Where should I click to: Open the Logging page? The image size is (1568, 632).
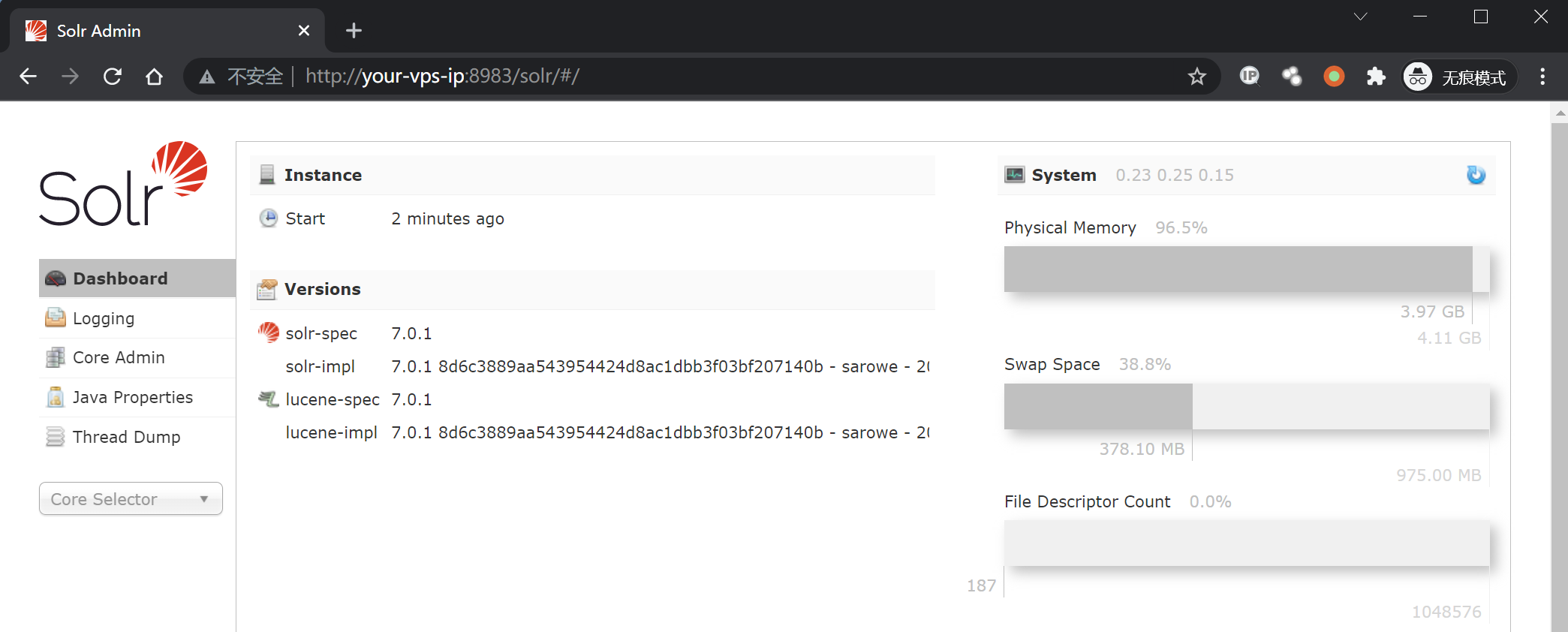tap(104, 318)
